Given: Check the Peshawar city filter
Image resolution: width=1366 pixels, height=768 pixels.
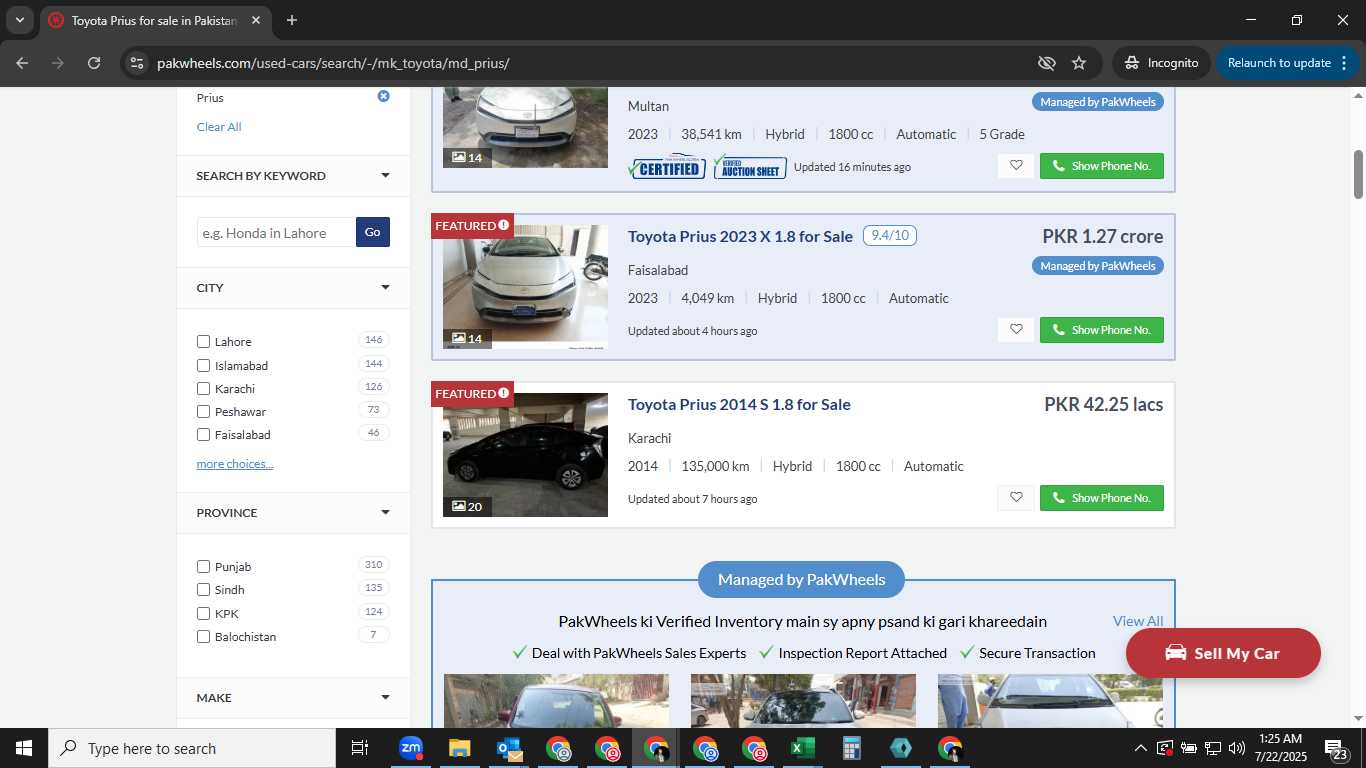Looking at the screenshot, I should click(x=204, y=412).
